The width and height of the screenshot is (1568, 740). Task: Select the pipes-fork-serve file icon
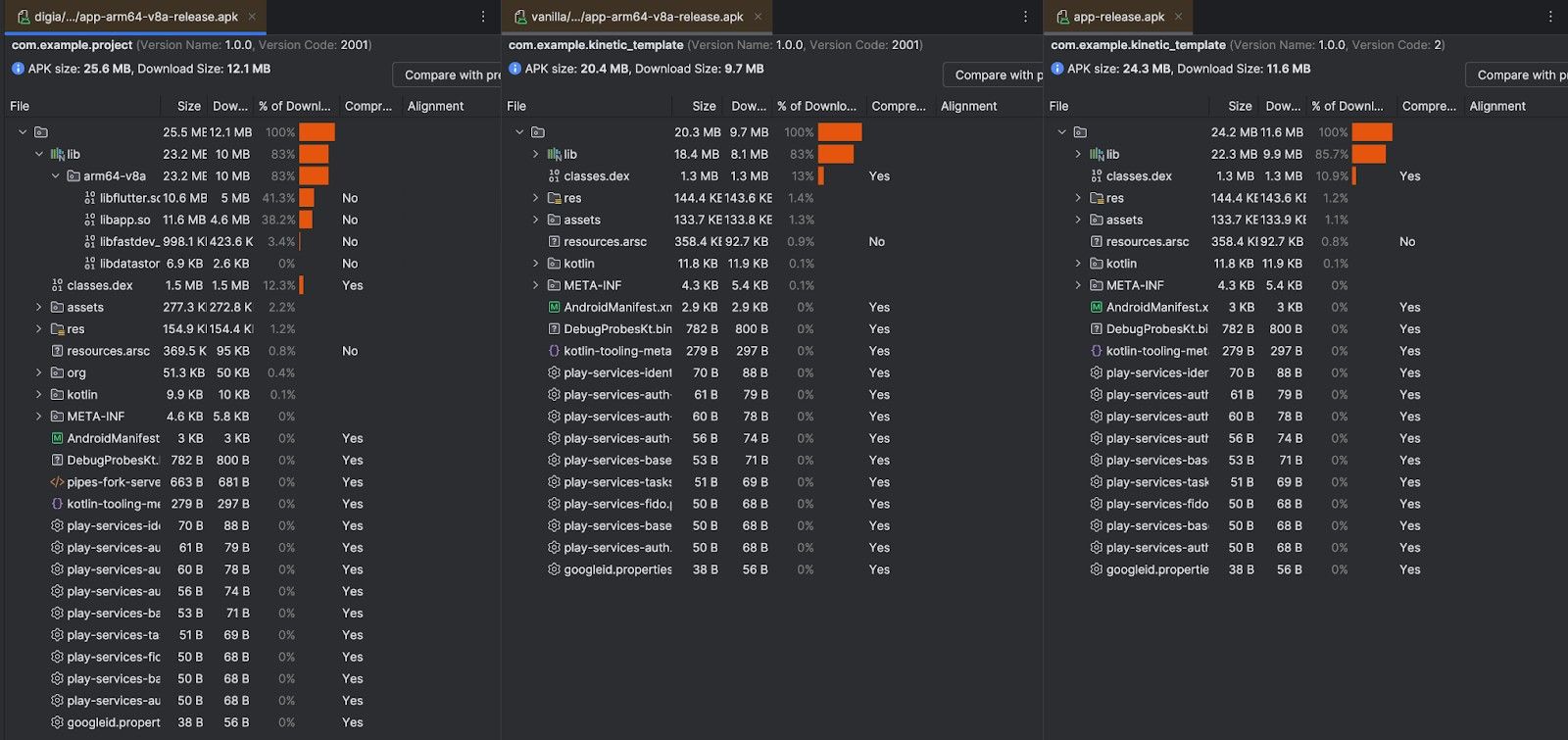(x=57, y=482)
